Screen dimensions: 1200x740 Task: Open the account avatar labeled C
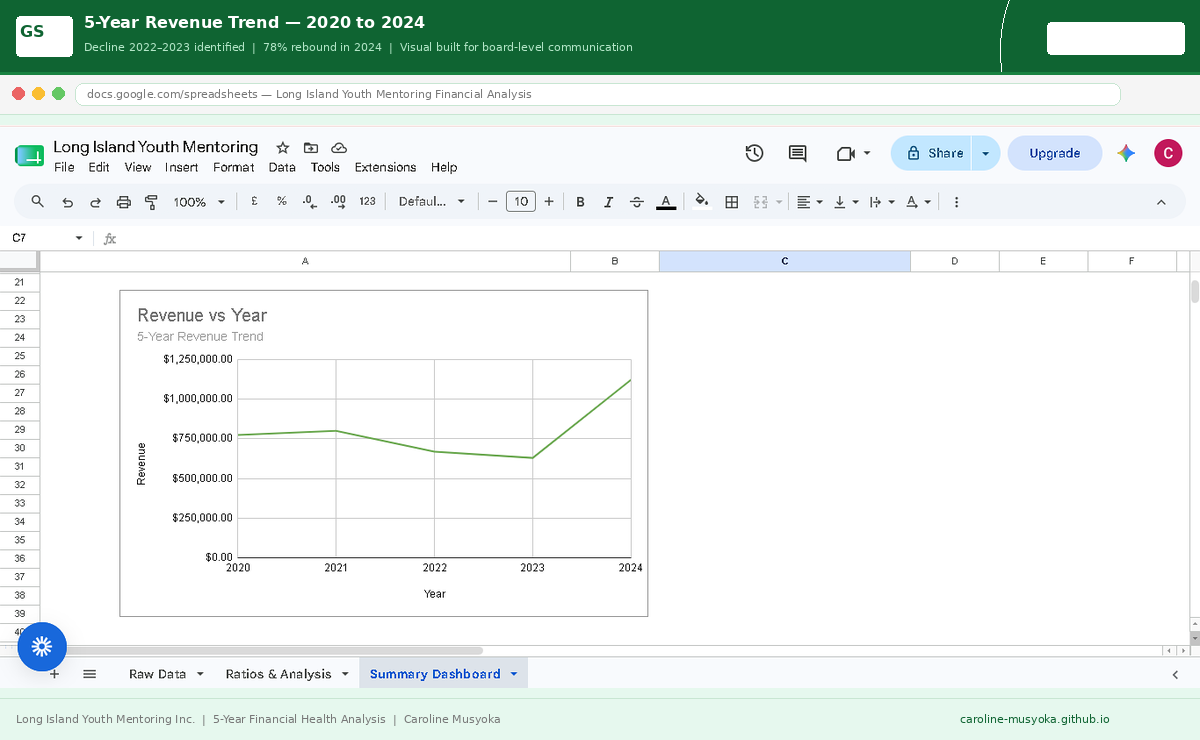coord(1168,153)
